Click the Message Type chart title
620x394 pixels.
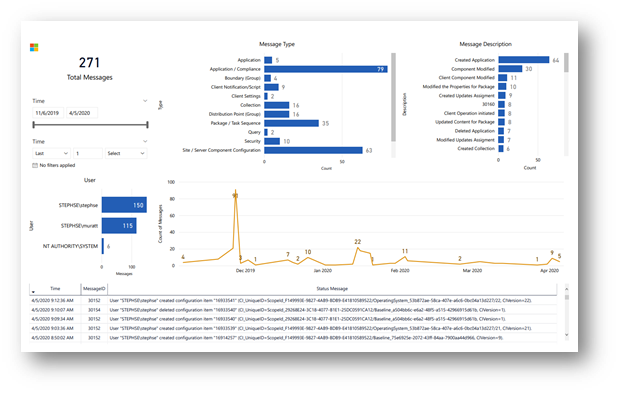pyautogui.click(x=277, y=44)
